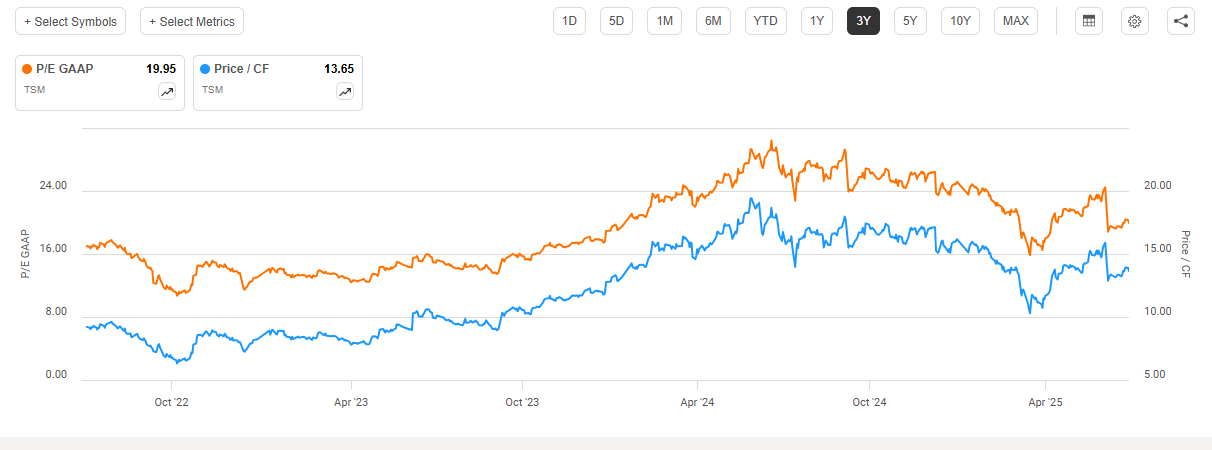
Task: Switch chart range to 1D
Action: point(569,21)
